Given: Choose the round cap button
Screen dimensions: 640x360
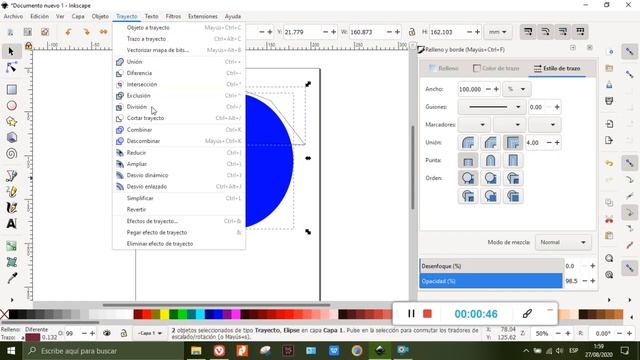Looking at the screenshot, I should (x=490, y=160).
